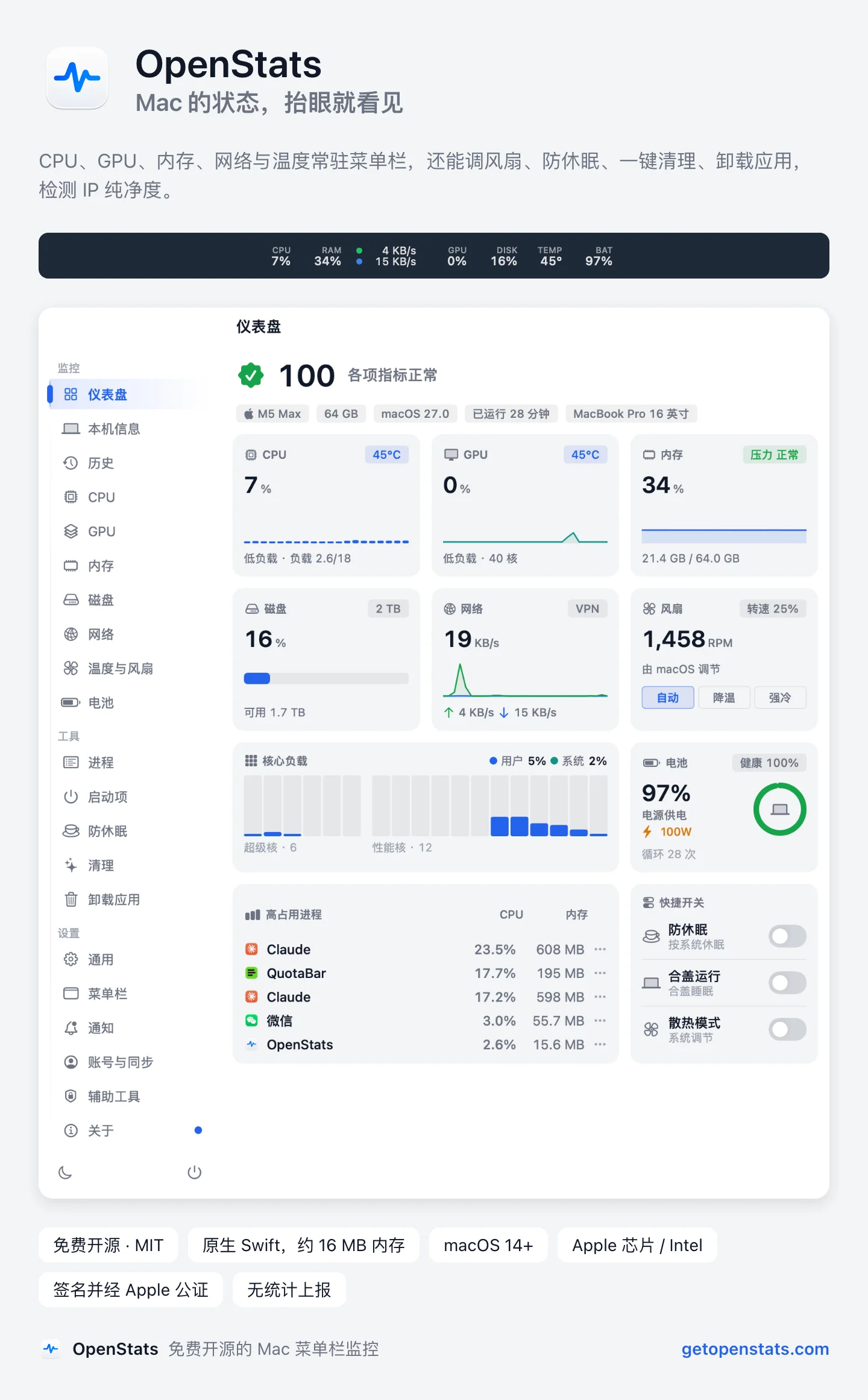
Task: Click the battery icon beside 电池 in sidebar
Action: click(71, 702)
